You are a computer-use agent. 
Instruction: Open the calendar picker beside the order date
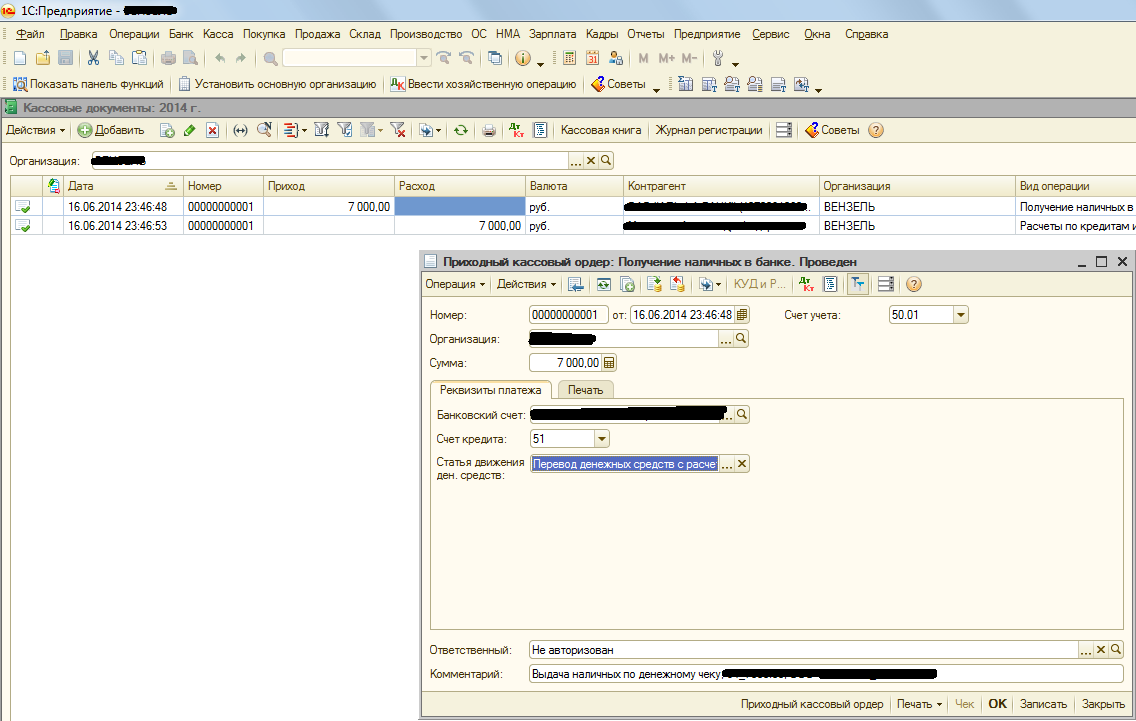tap(741, 315)
